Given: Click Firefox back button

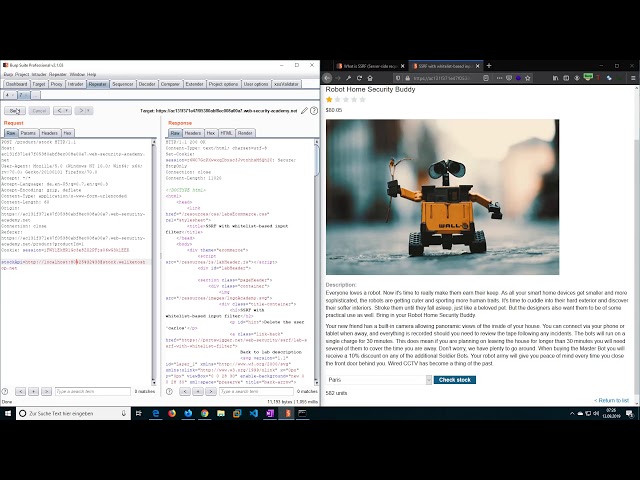Looking at the screenshot, I should click(x=327, y=78).
